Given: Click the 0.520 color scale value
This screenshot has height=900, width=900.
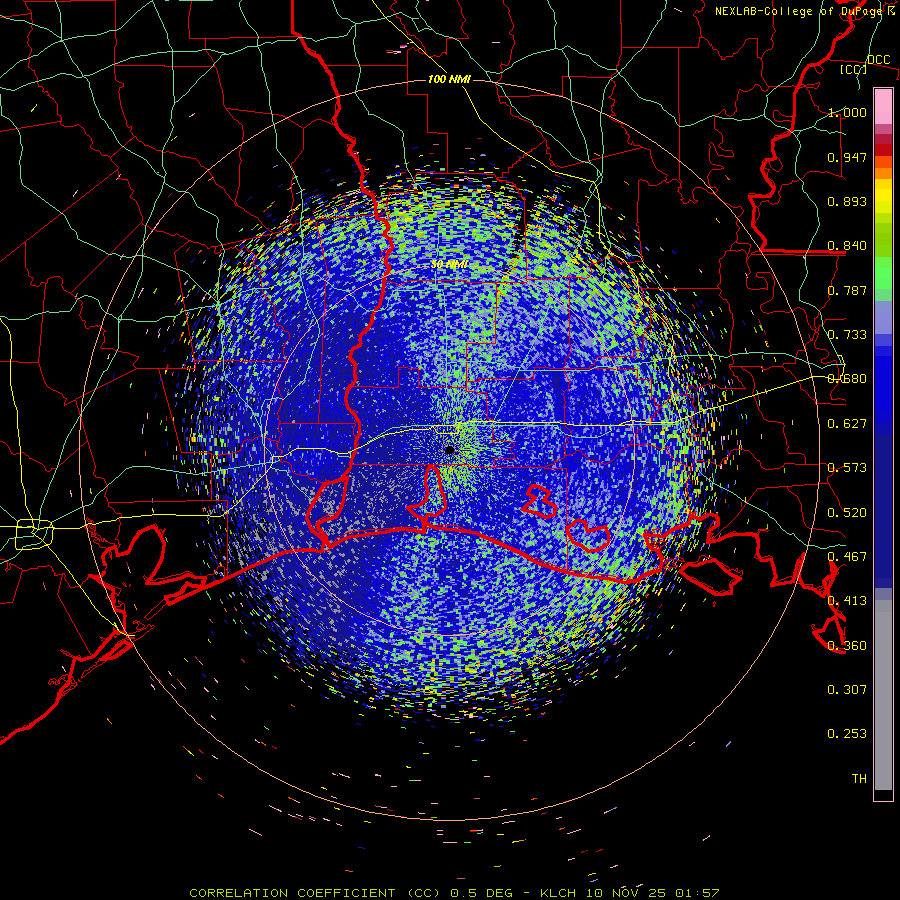Looking at the screenshot, I should coord(847,513).
